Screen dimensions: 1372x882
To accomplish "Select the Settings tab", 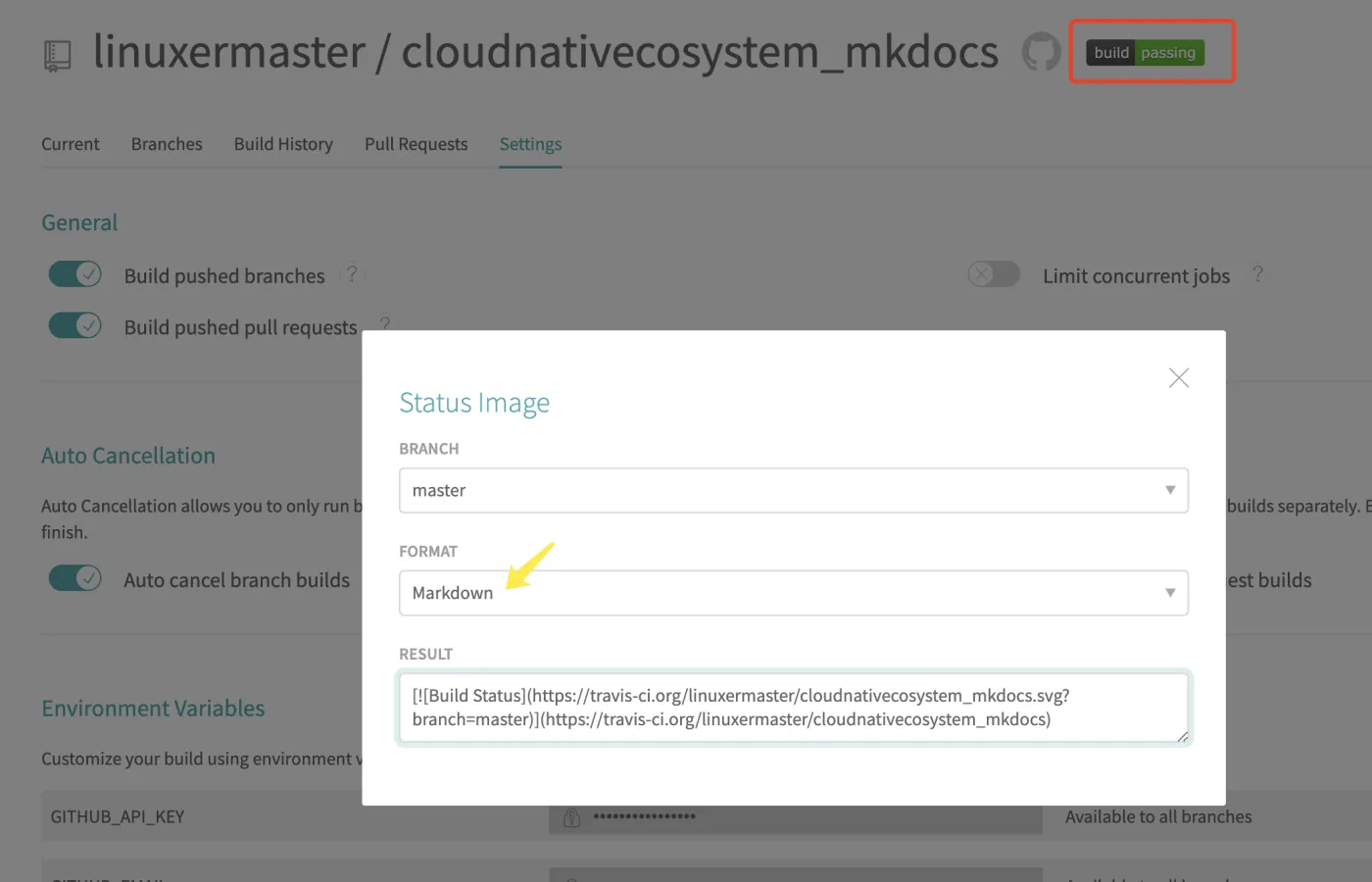I will point(530,144).
